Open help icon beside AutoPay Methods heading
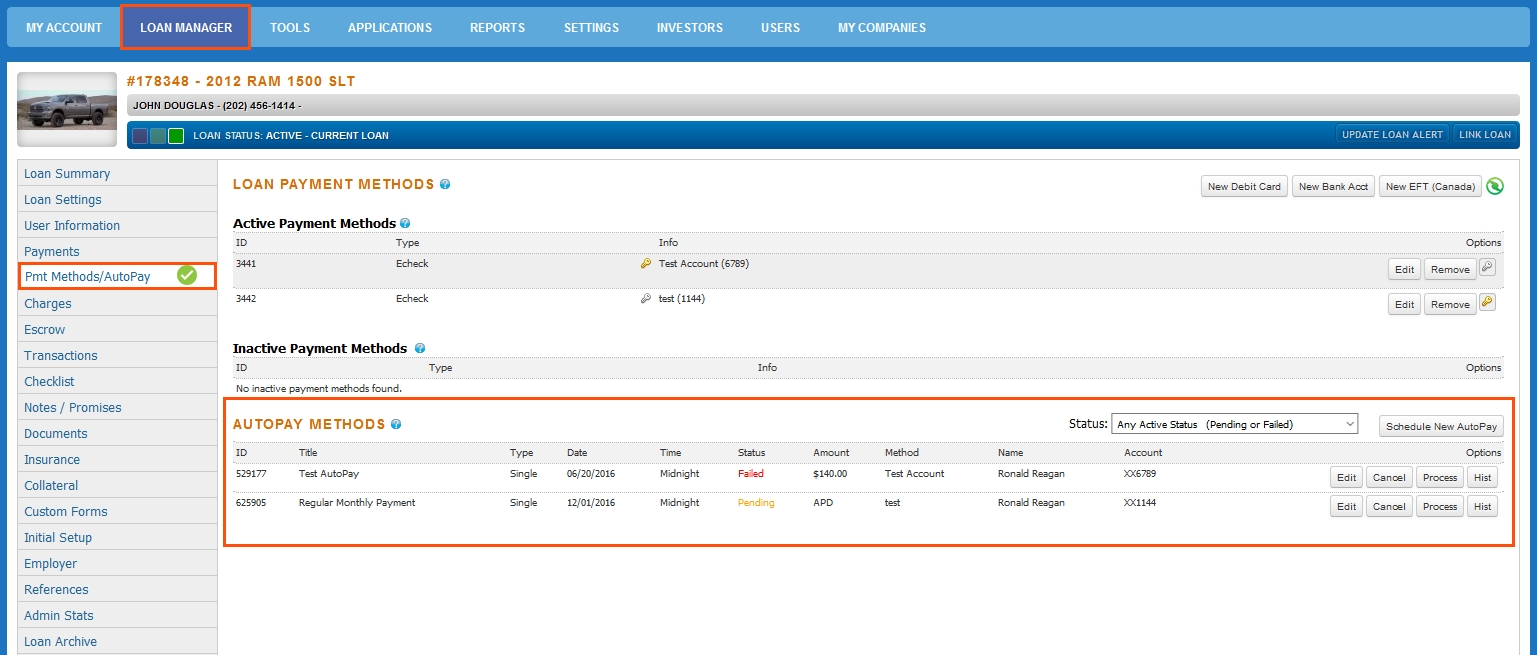Image resolution: width=1537 pixels, height=655 pixels. click(x=396, y=424)
